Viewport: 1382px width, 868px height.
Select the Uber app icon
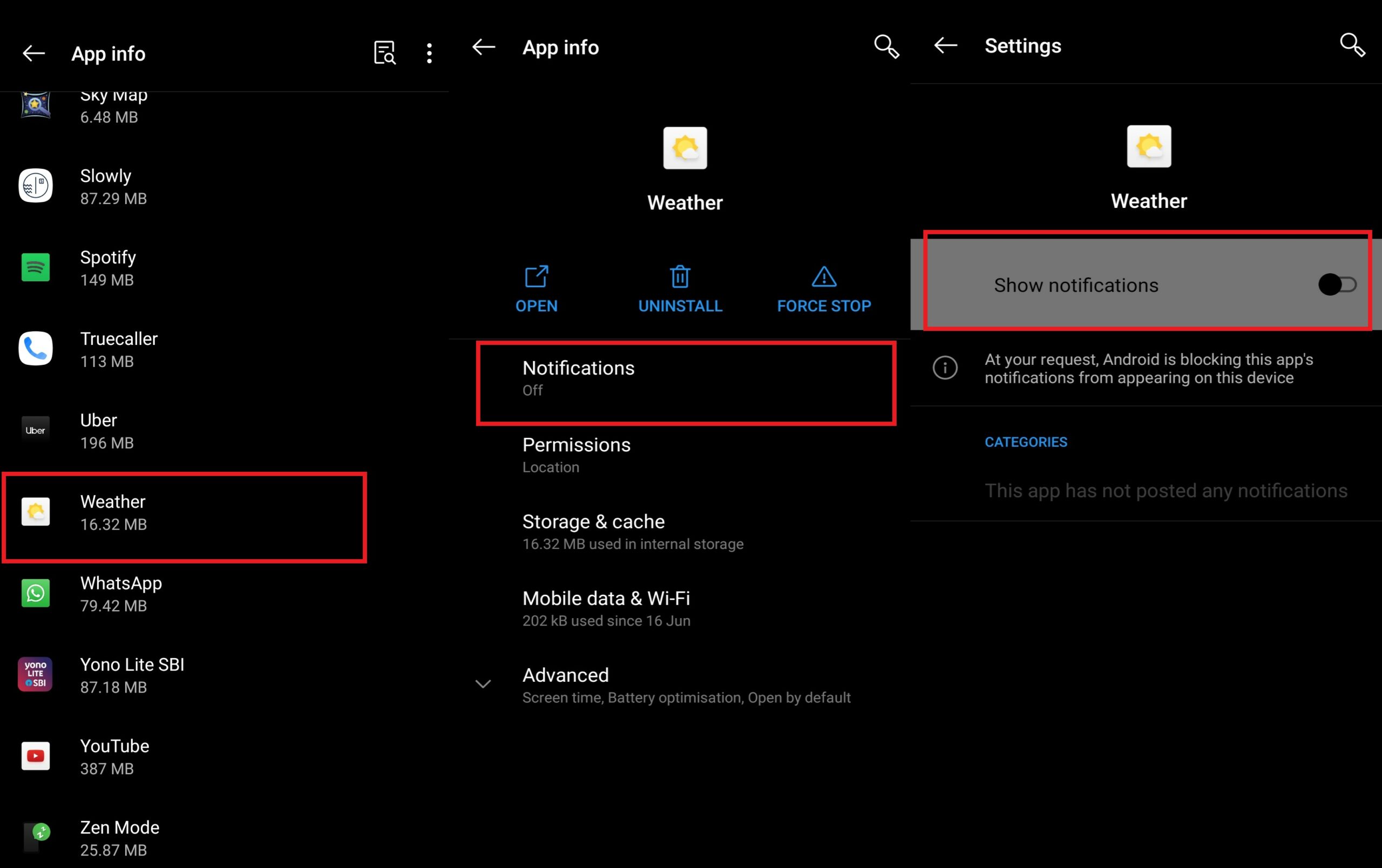[x=35, y=431]
